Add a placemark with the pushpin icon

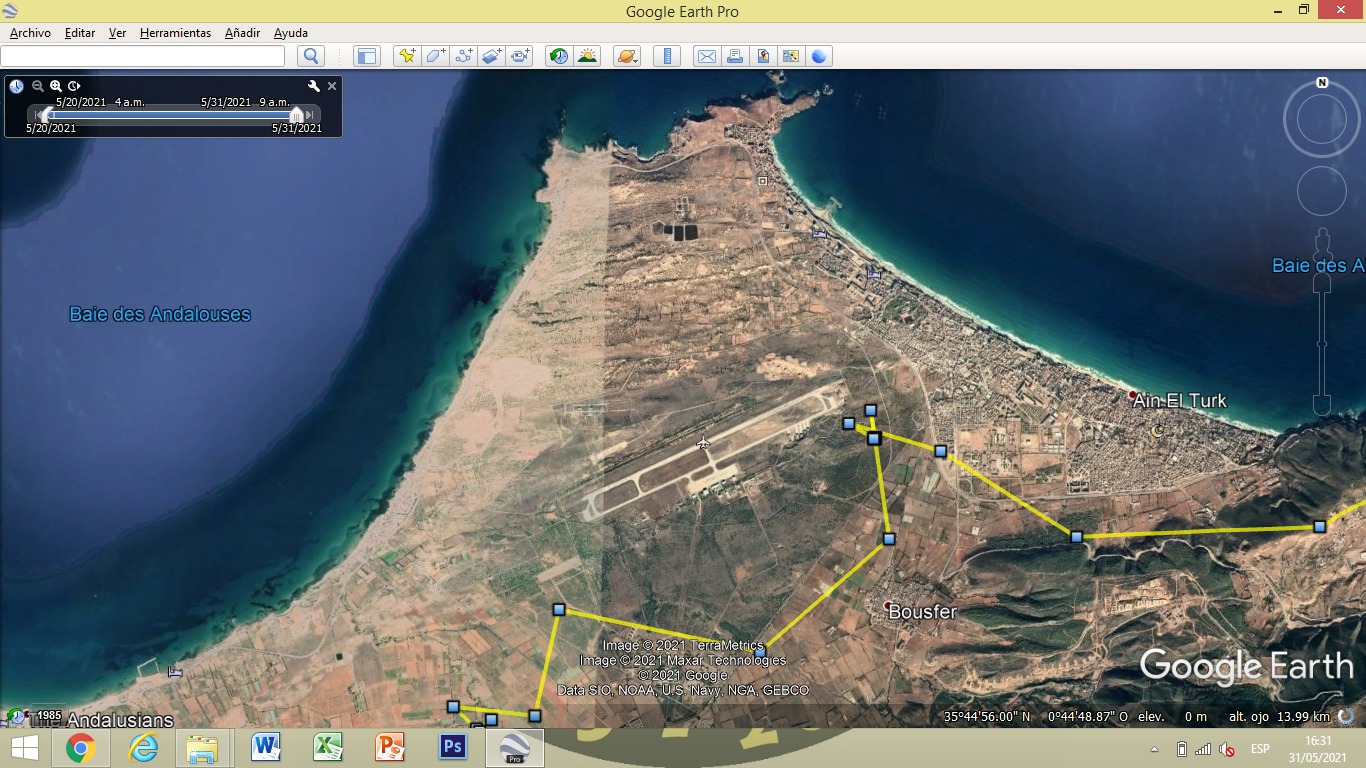click(x=406, y=56)
